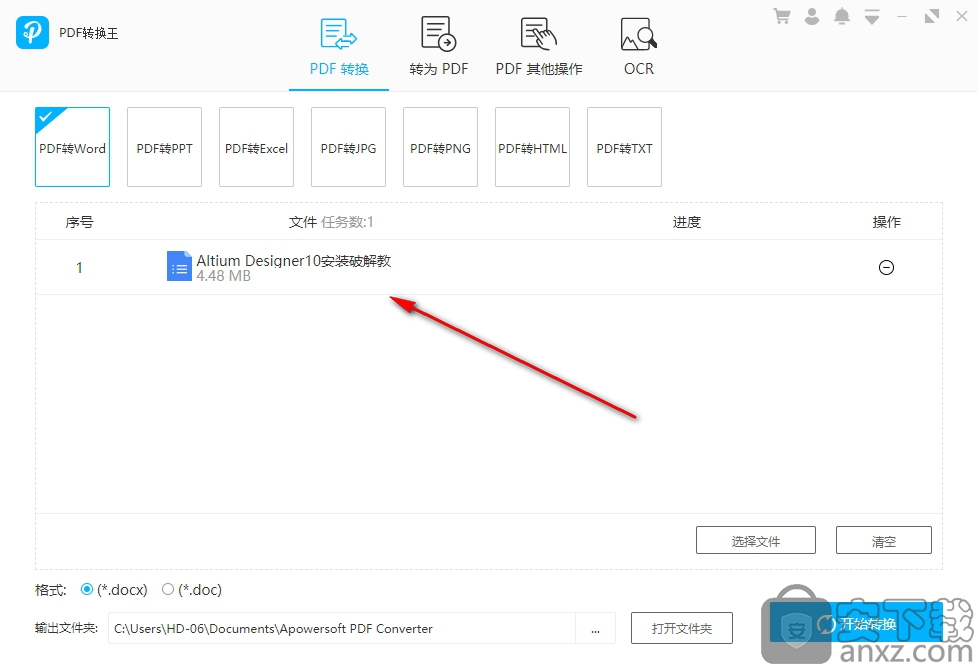Click the 打开文件夹 button
Image resolution: width=978 pixels, height=668 pixels.
682,628
